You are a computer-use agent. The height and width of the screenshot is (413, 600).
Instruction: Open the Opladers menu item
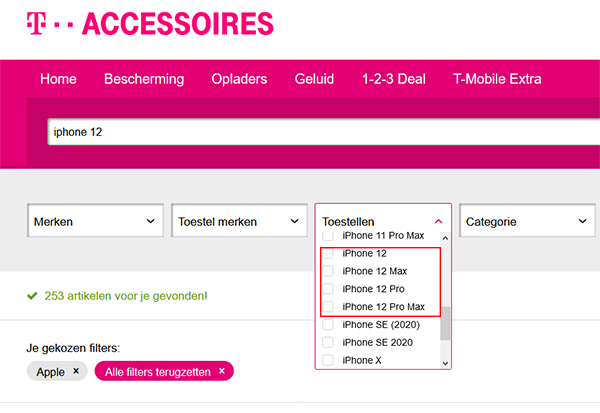pyautogui.click(x=239, y=79)
